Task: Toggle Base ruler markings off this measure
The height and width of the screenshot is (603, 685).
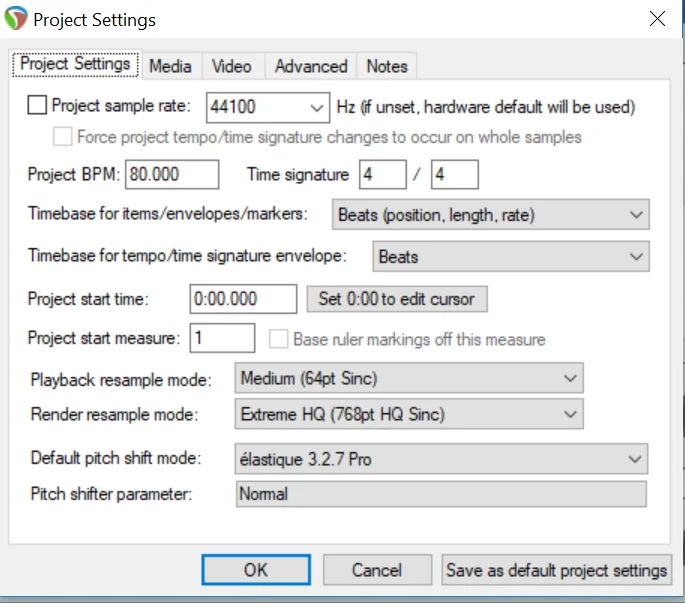Action: pyautogui.click(x=278, y=339)
